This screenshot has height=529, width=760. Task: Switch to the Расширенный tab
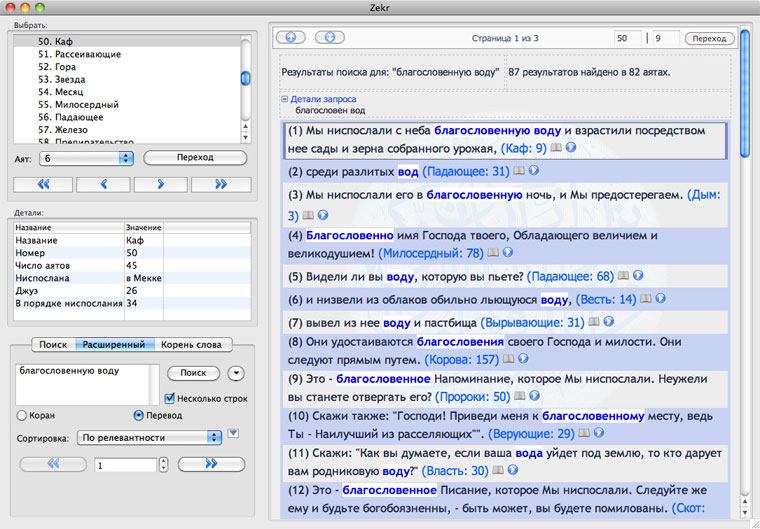point(114,345)
